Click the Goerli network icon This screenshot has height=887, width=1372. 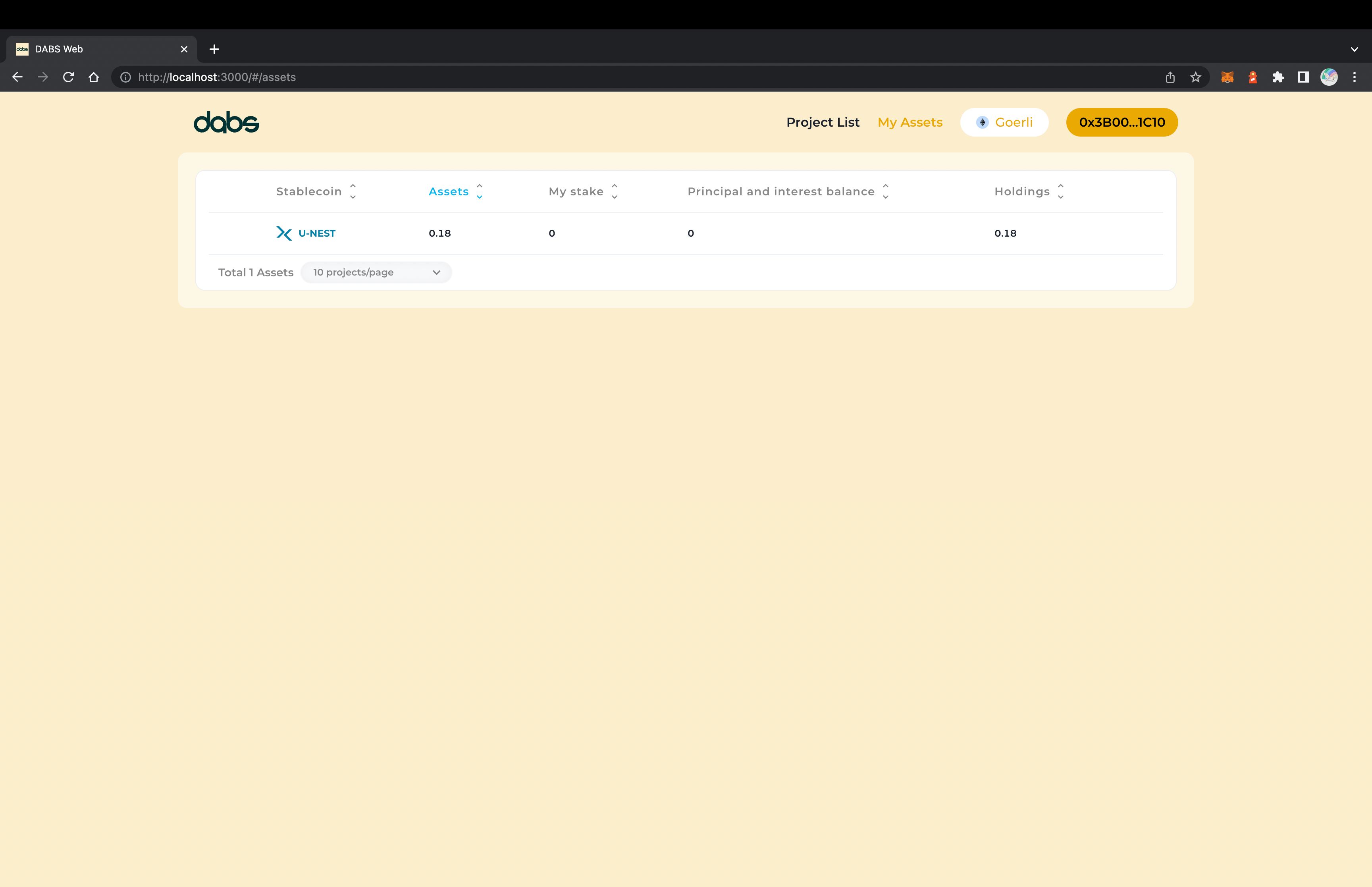(x=983, y=122)
